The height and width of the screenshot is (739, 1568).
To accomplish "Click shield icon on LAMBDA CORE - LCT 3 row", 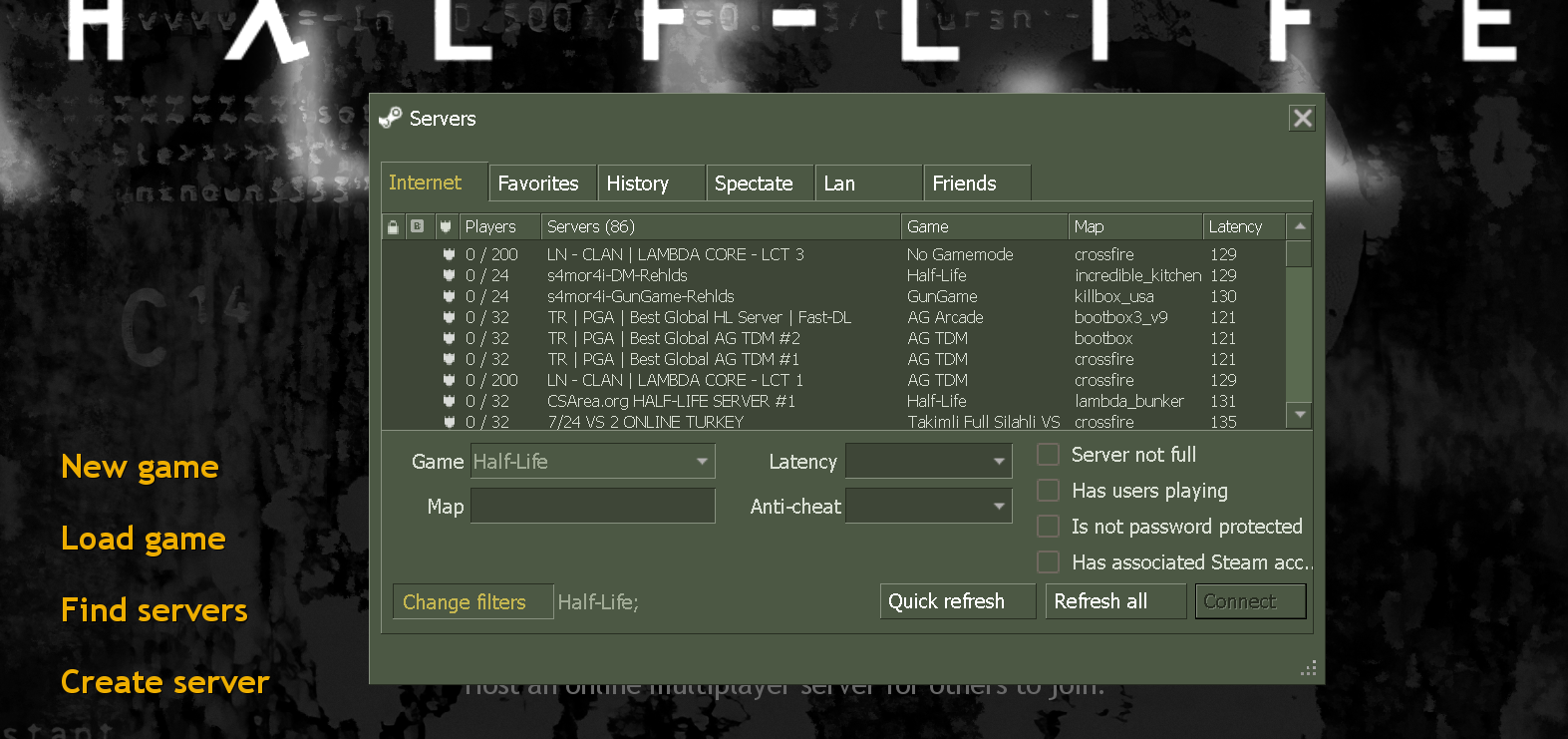I will point(450,254).
